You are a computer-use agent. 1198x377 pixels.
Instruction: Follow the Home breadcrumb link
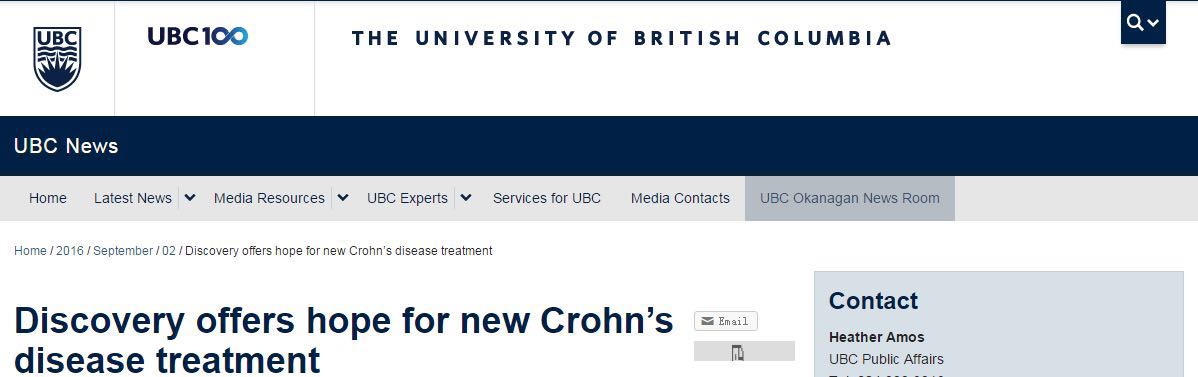click(30, 251)
